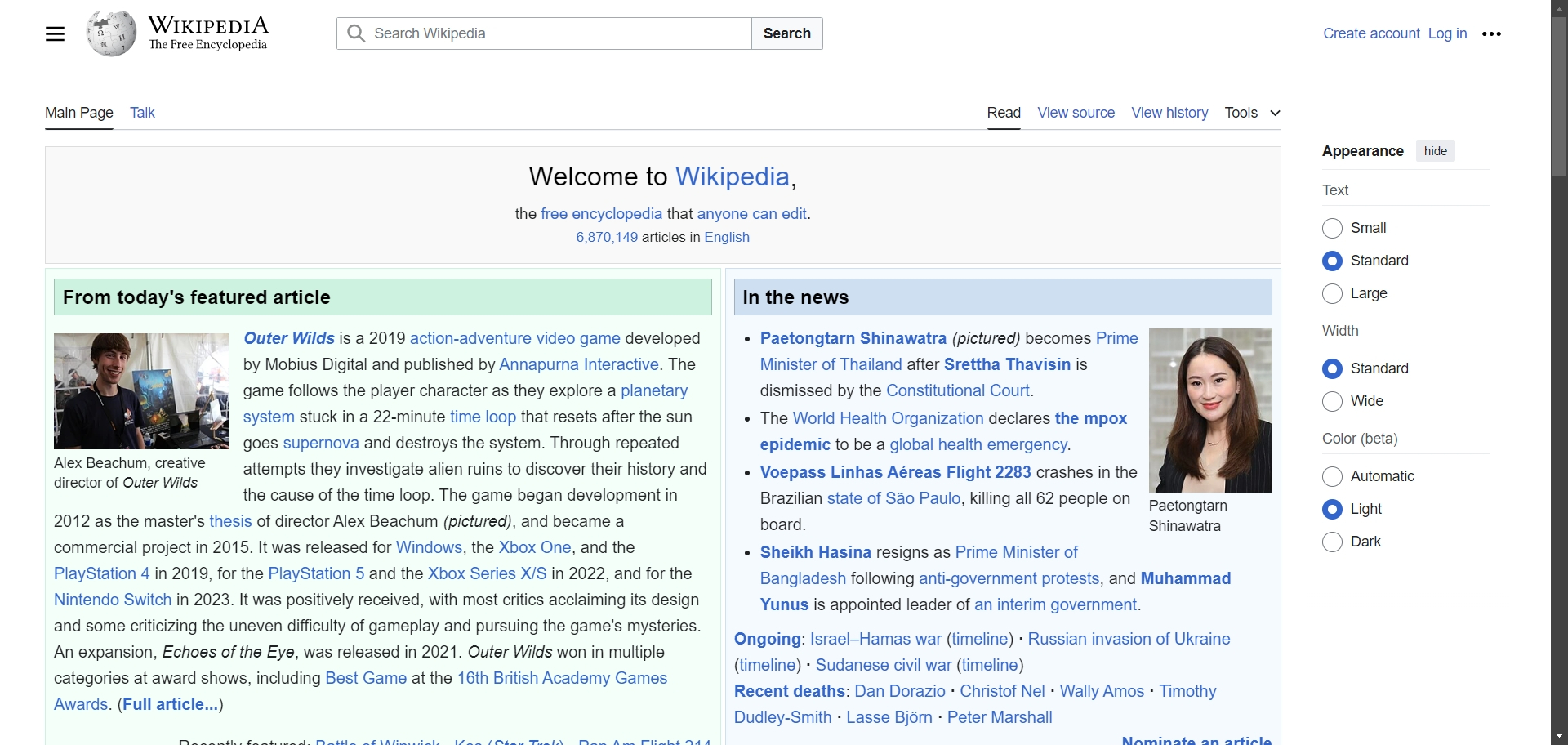
Task: Click Wally Amos link
Action: pos(1102,691)
